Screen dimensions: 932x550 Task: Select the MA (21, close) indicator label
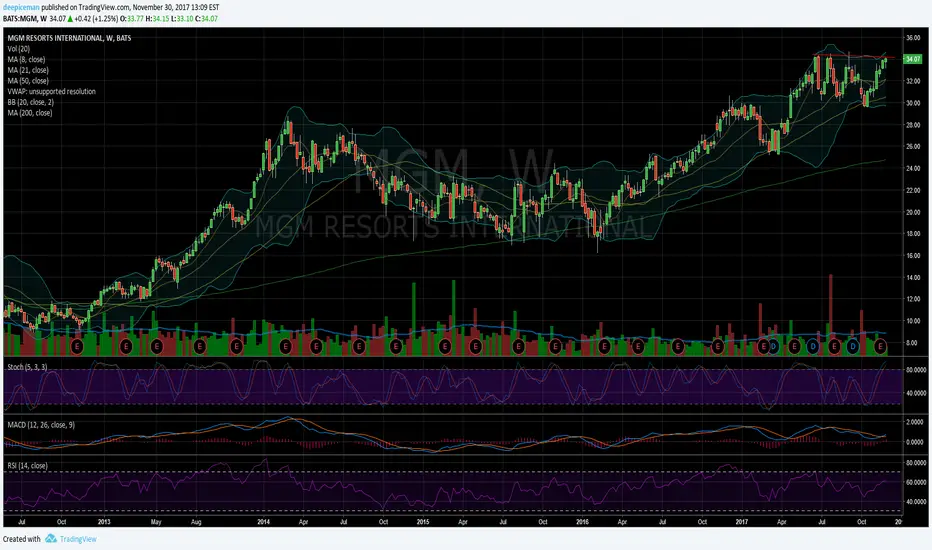point(28,70)
